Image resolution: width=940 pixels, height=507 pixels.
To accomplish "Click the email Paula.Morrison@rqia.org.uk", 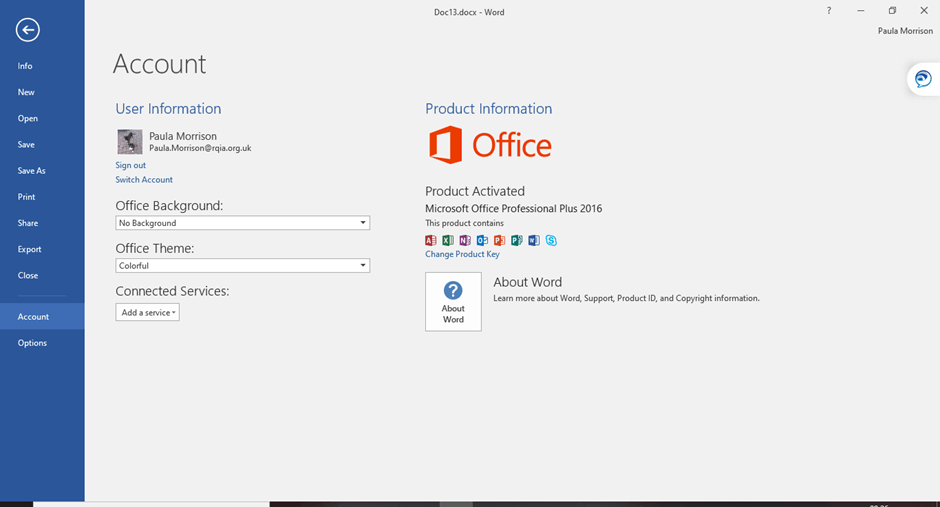I will pyautogui.click(x=200, y=148).
